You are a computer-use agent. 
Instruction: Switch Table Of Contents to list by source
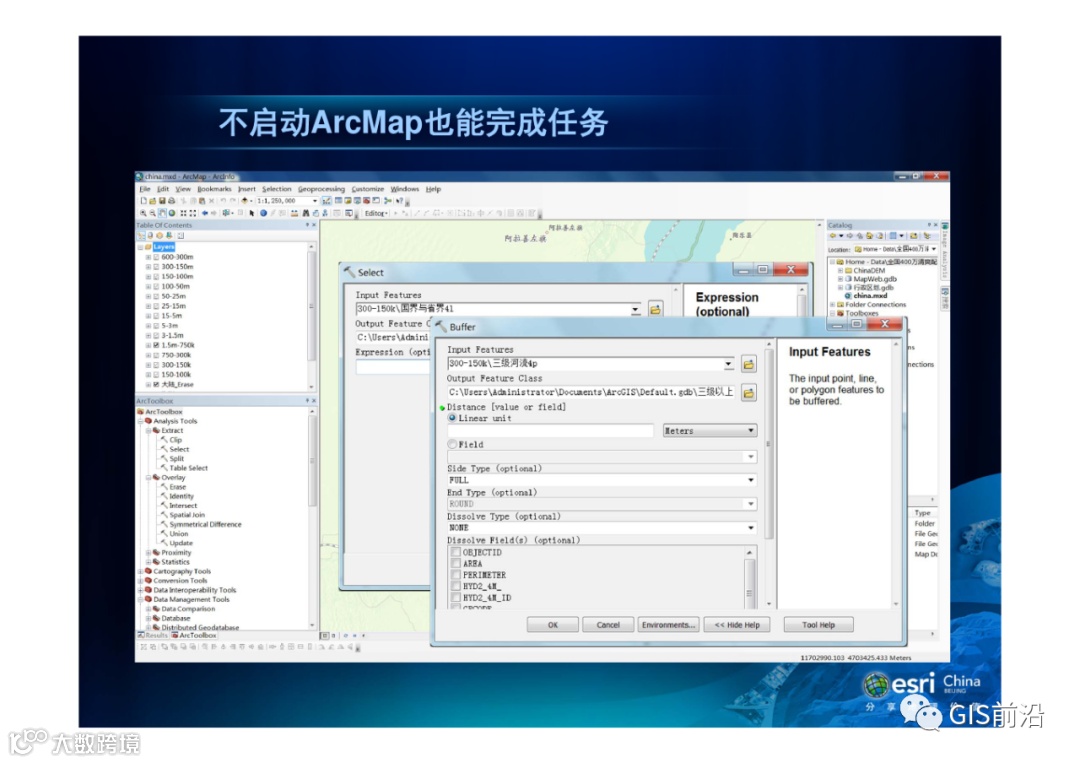pyautogui.click(x=151, y=236)
